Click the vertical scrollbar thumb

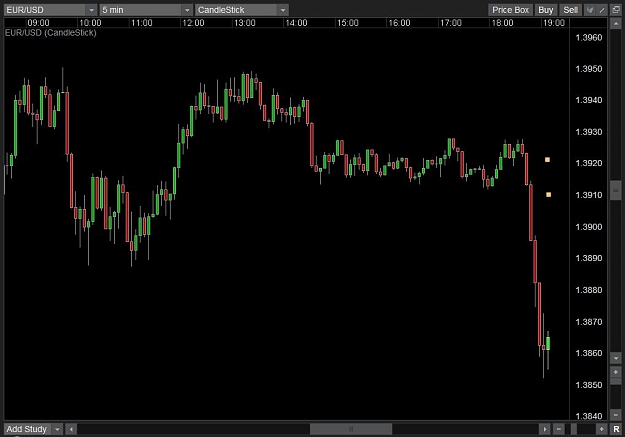pyautogui.click(x=615, y=191)
